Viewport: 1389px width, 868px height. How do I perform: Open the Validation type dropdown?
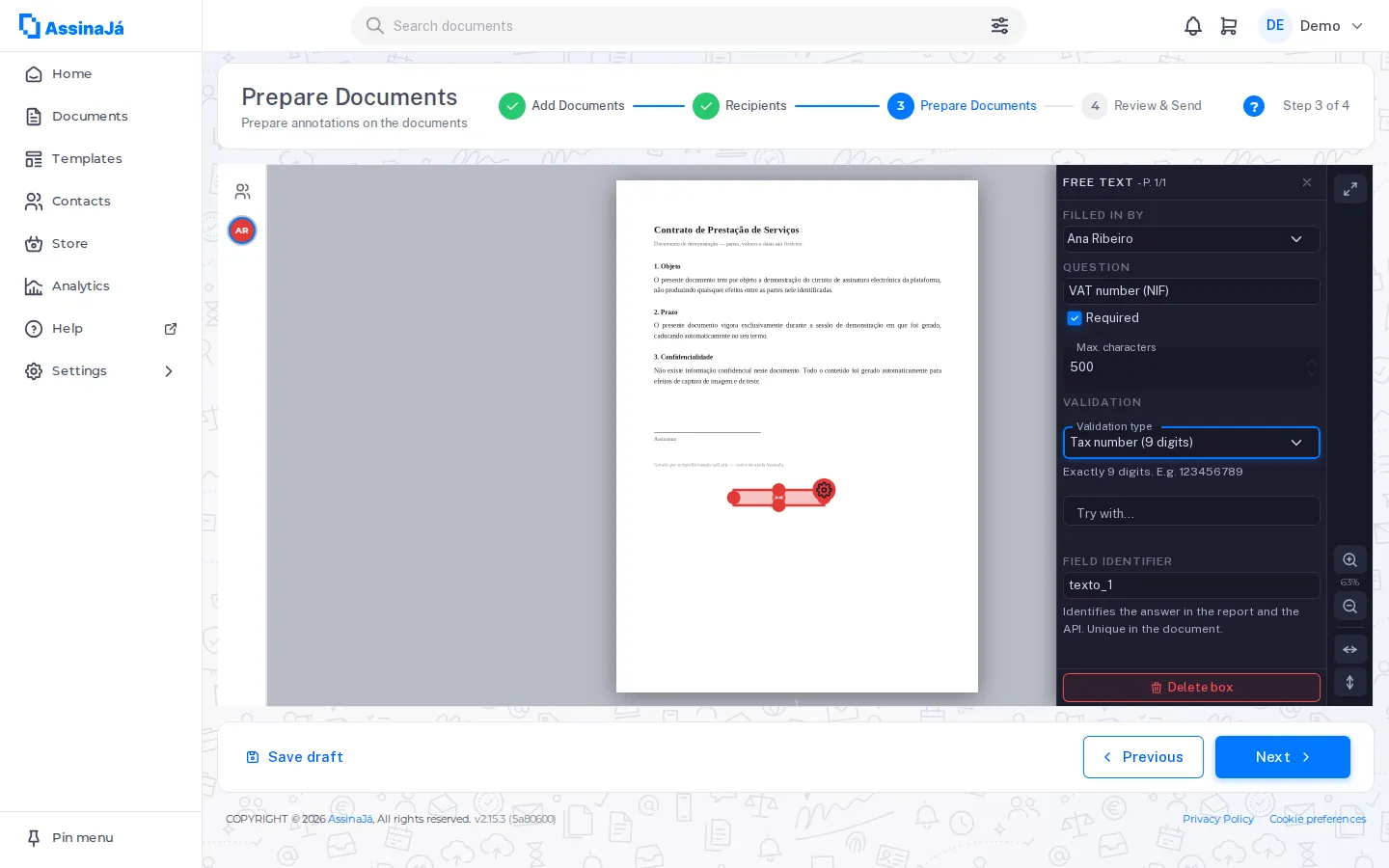[x=1191, y=443]
